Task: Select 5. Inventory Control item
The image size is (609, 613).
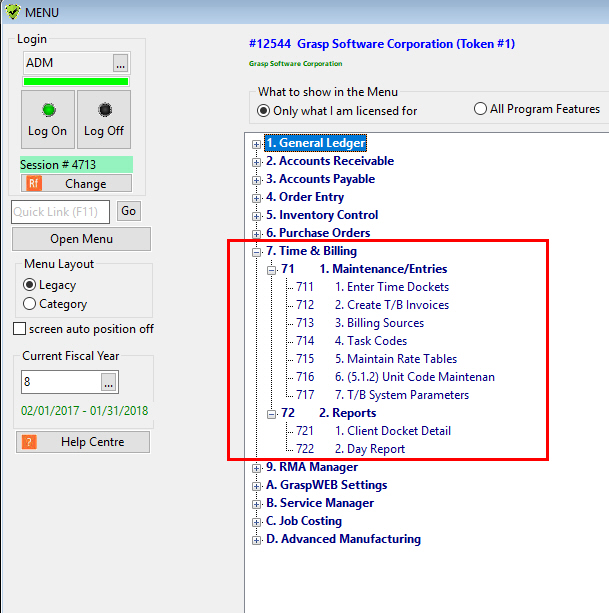Action: tap(322, 215)
